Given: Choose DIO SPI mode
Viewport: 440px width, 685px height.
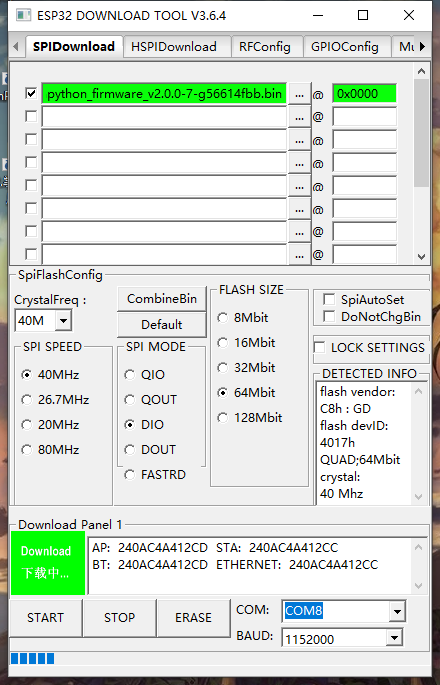Looking at the screenshot, I should (x=144, y=425).
